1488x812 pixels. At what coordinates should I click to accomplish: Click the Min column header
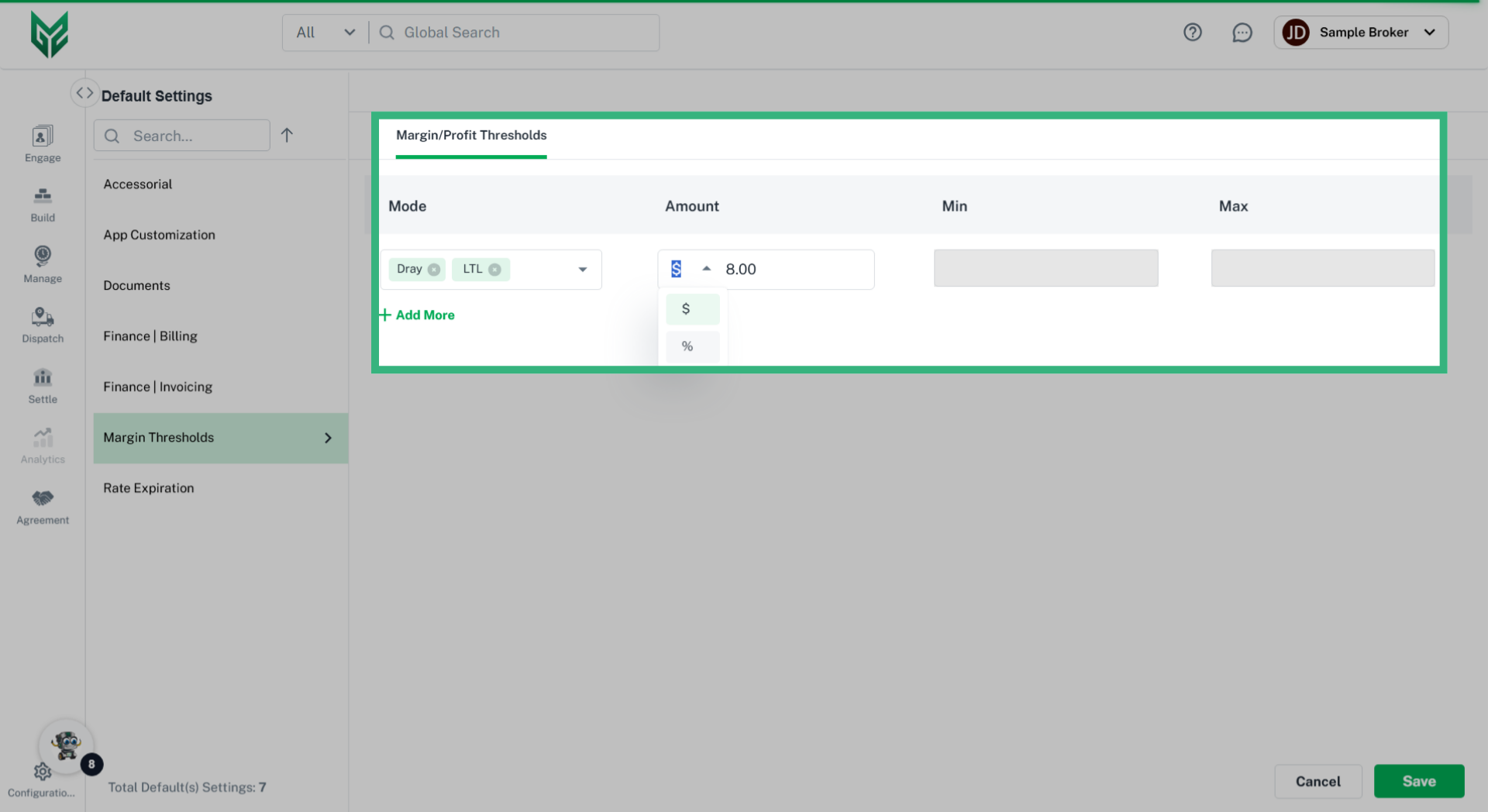[x=955, y=206]
